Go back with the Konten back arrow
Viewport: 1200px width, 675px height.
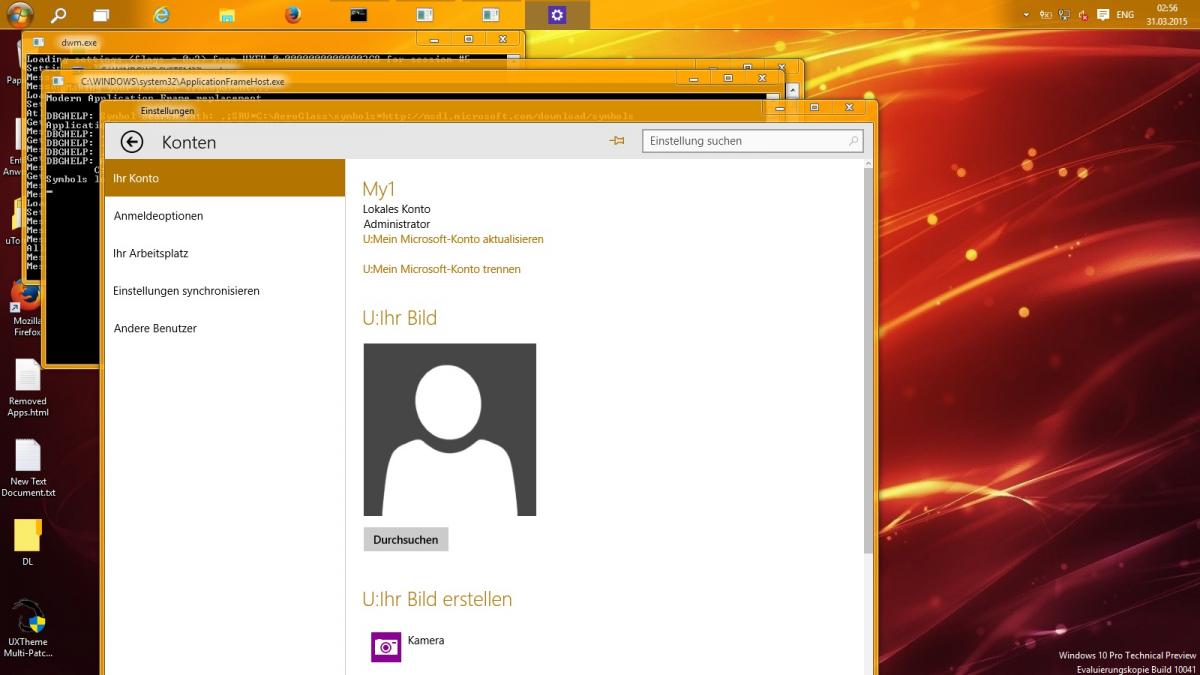(131, 142)
